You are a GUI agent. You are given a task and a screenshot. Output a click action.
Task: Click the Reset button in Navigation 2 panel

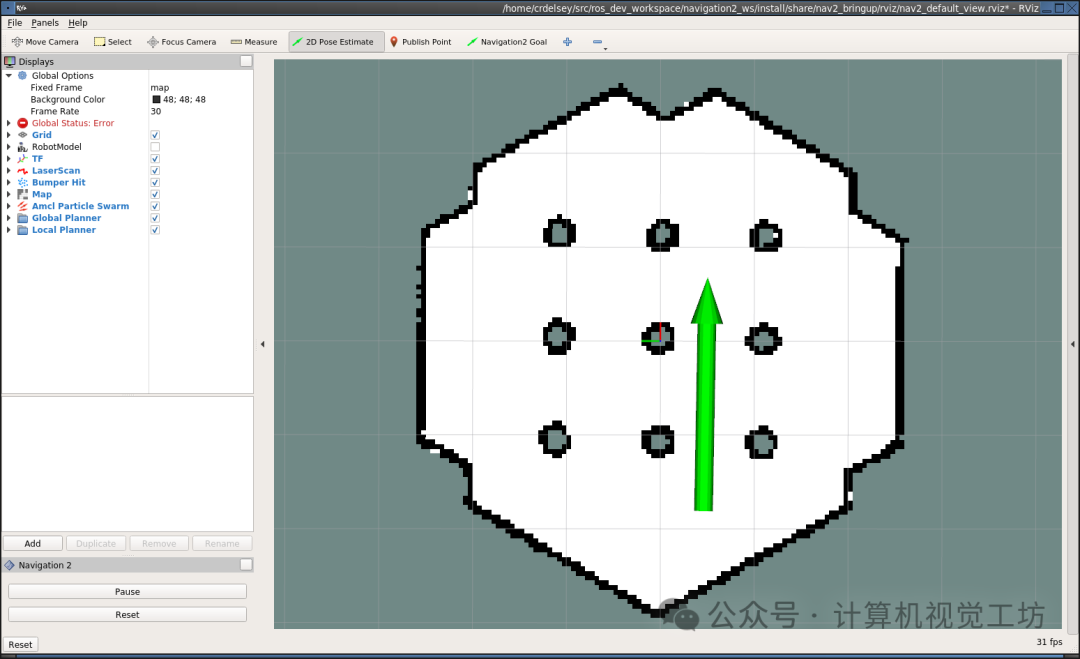click(127, 614)
